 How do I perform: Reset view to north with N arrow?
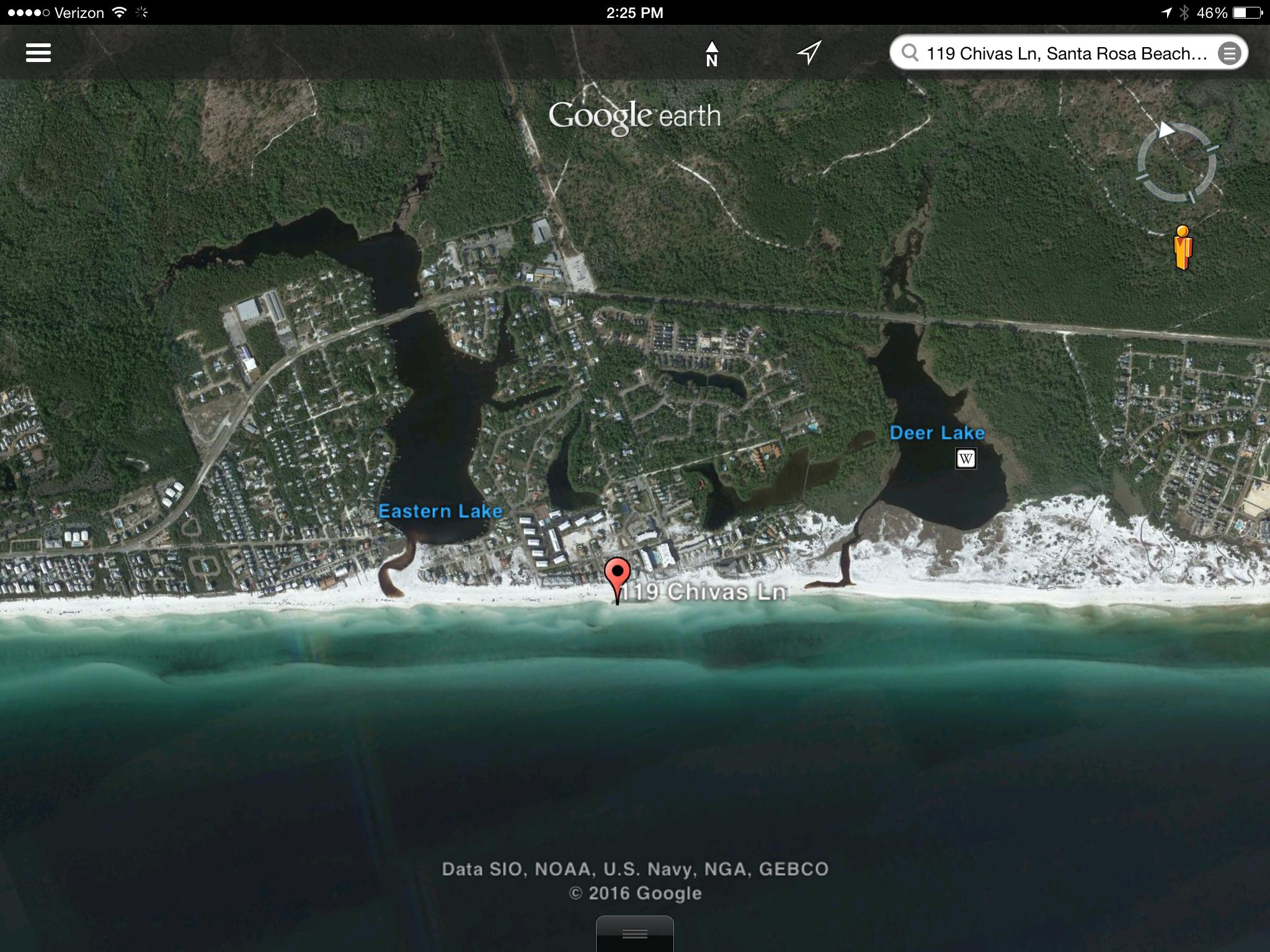[711, 54]
